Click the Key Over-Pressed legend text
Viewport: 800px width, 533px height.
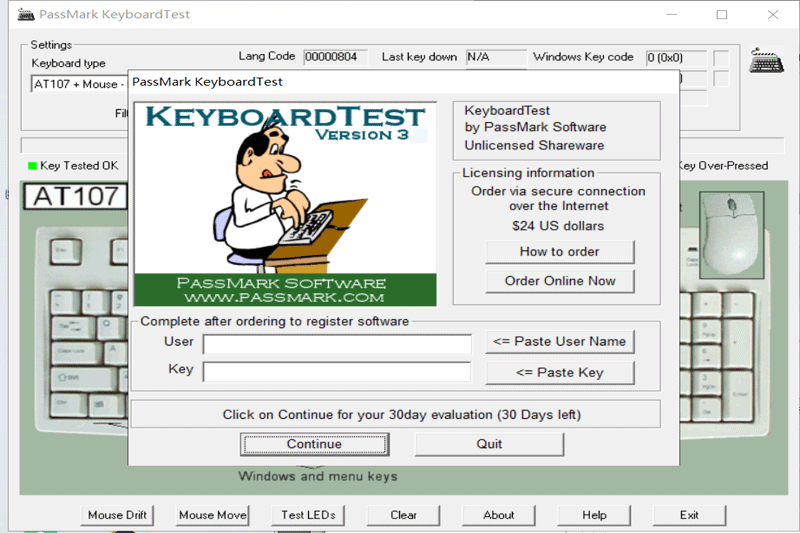coord(723,166)
